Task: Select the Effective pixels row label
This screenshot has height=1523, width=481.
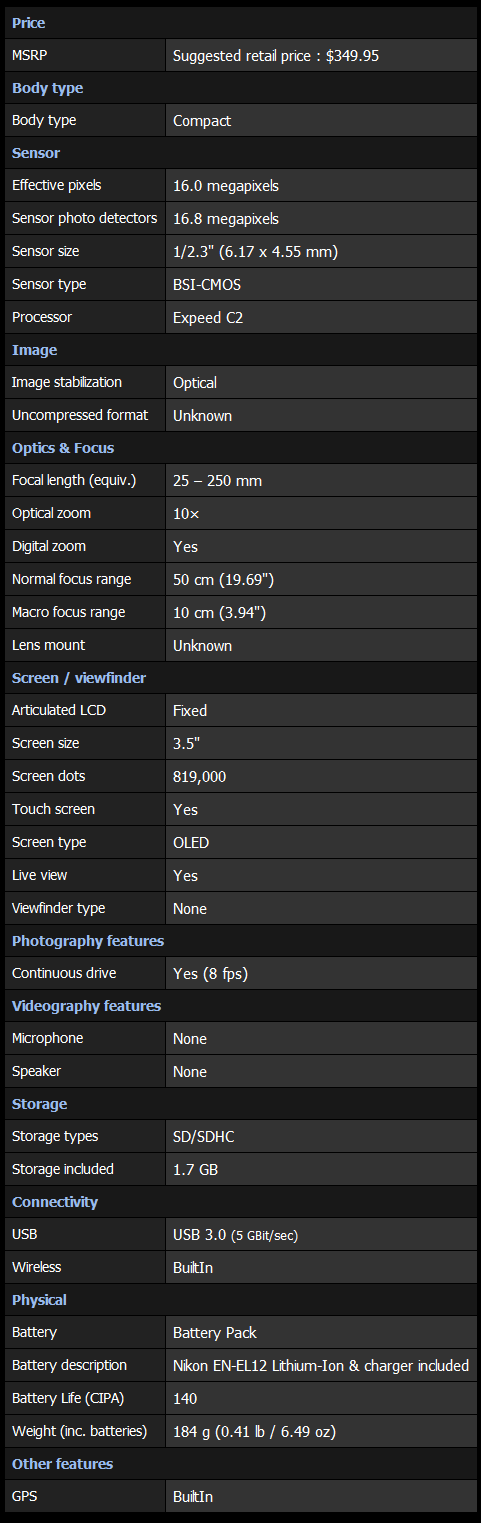Action: coord(56,185)
